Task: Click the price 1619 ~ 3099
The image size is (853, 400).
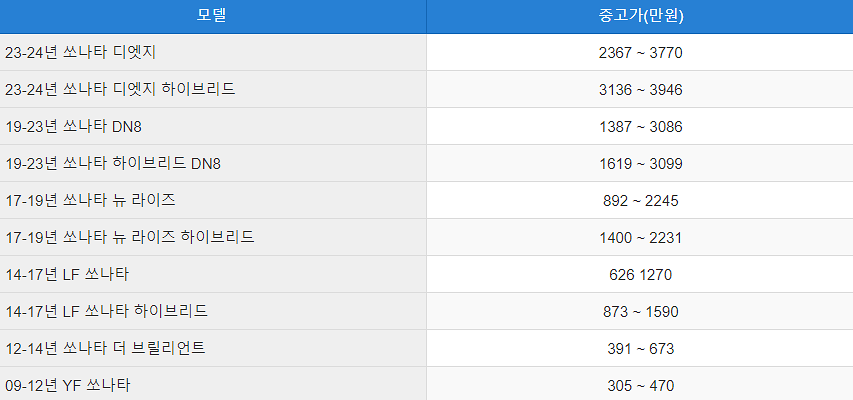Action: 640,164
